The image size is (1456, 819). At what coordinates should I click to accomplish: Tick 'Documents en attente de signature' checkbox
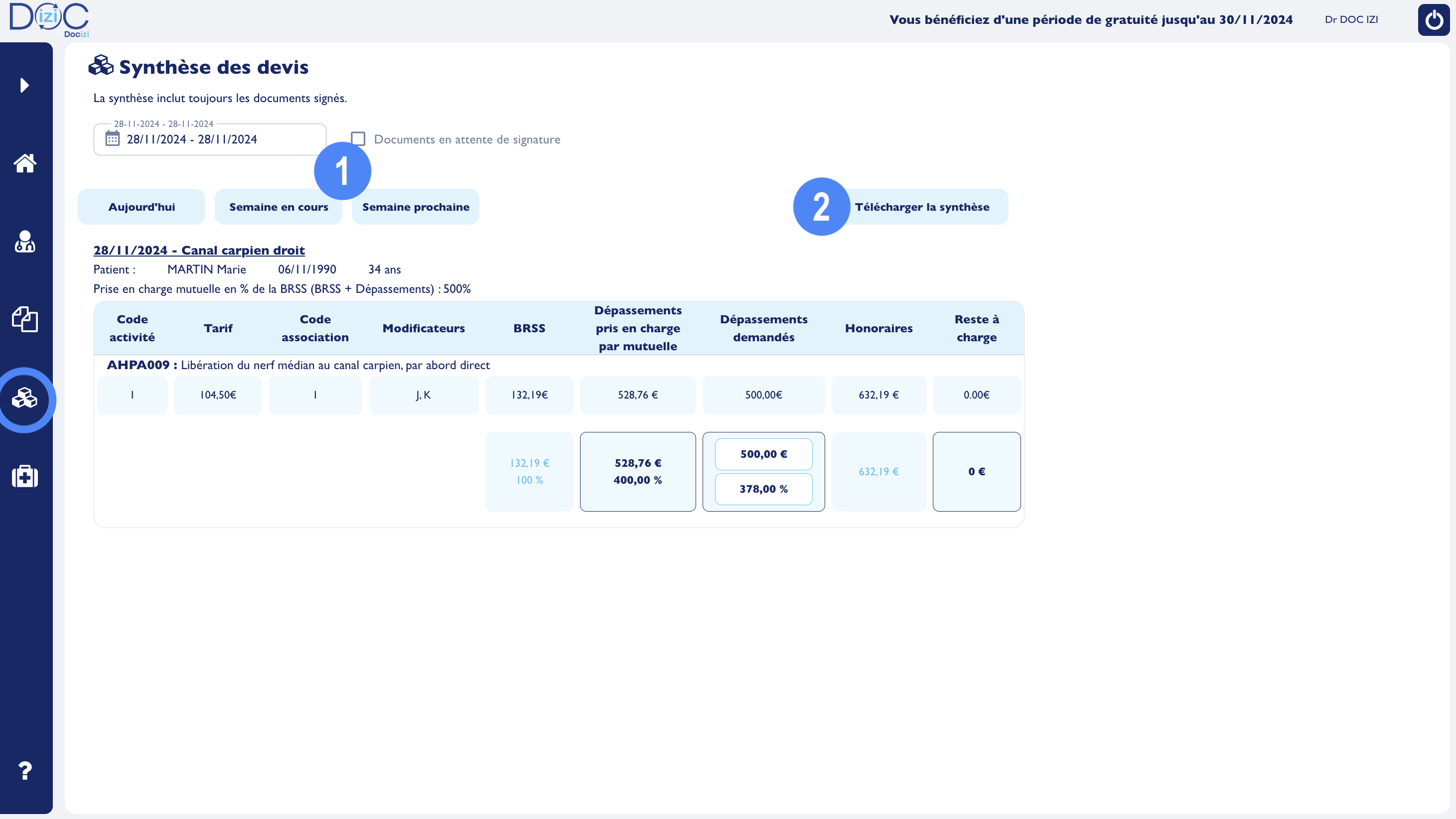pyautogui.click(x=358, y=139)
